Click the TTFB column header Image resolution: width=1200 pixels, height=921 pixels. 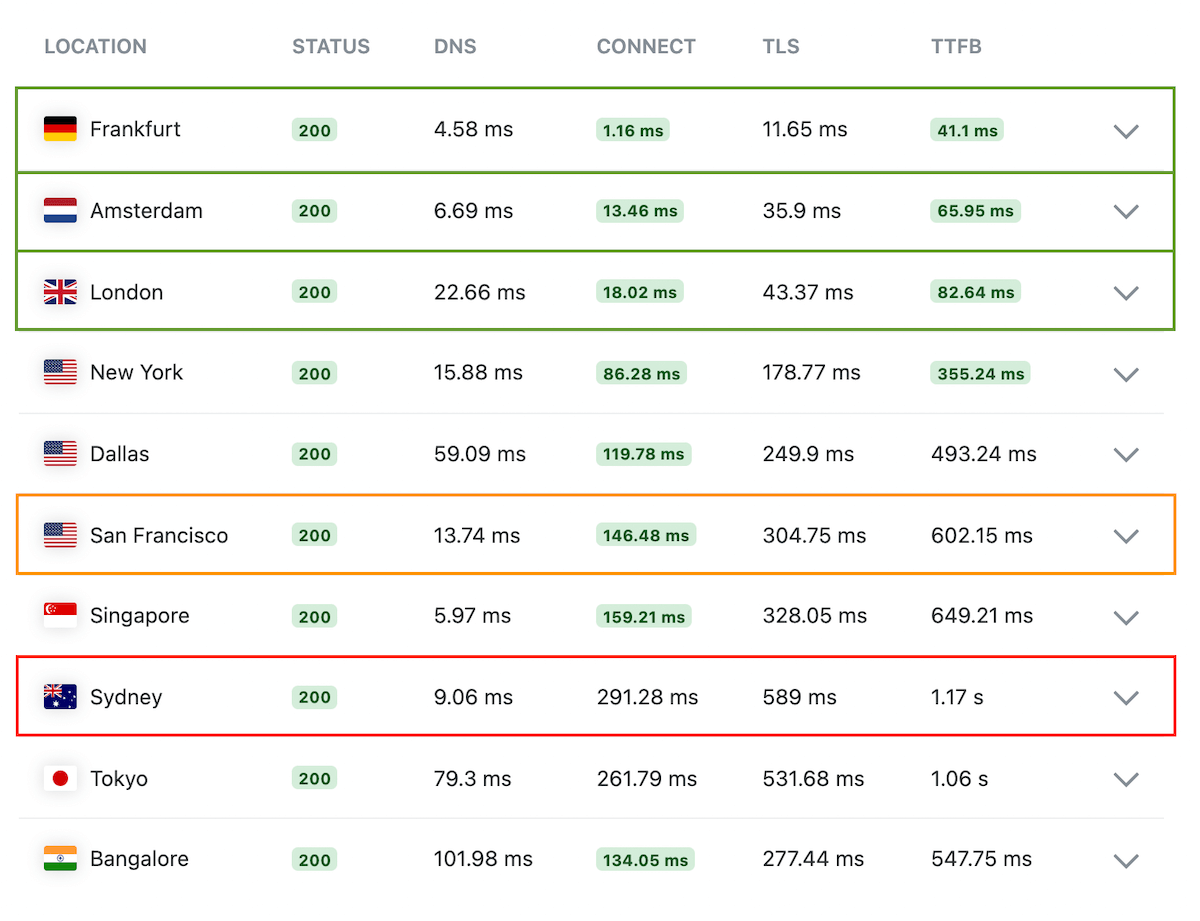tap(956, 47)
